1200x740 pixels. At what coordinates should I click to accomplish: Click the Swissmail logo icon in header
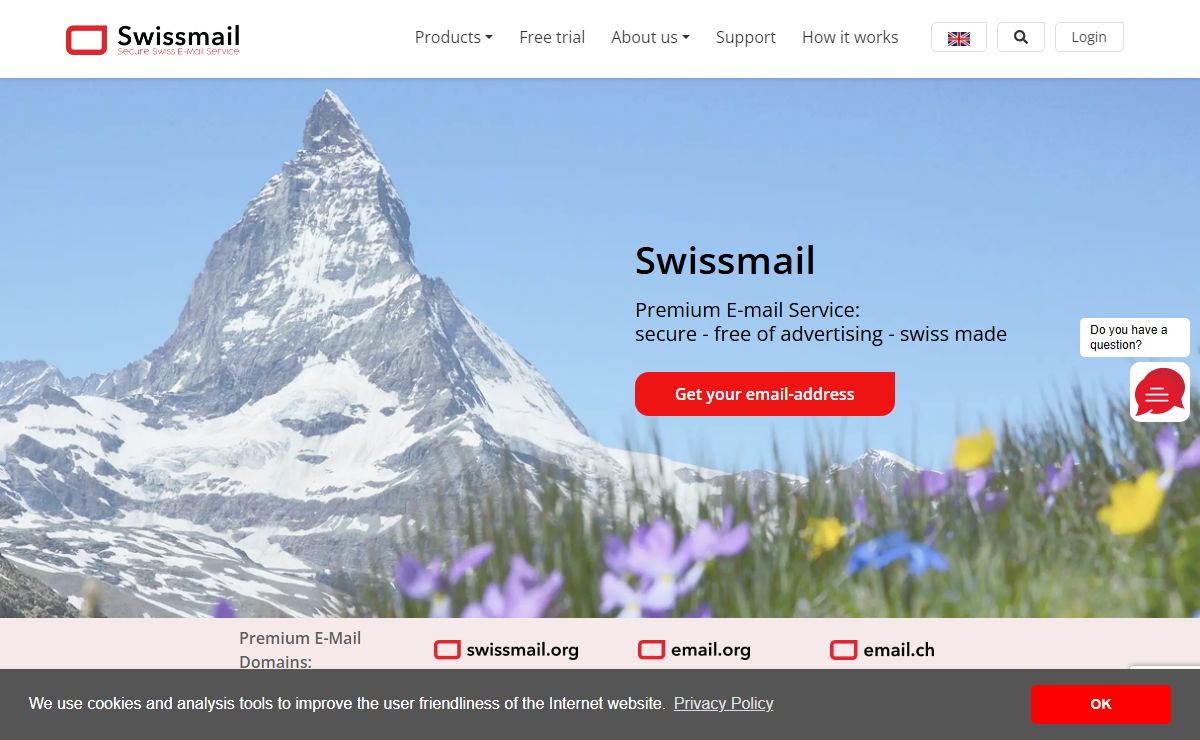coord(86,40)
